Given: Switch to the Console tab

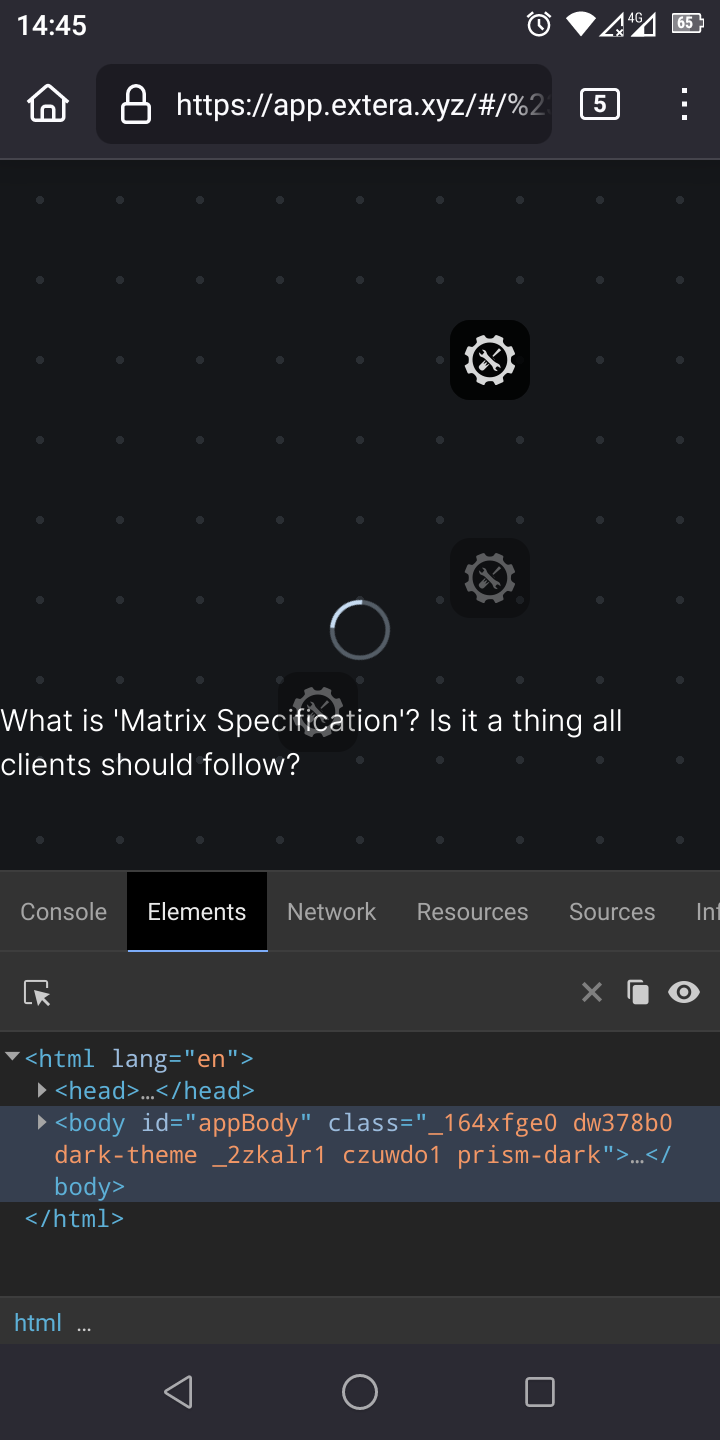Looking at the screenshot, I should (64, 912).
